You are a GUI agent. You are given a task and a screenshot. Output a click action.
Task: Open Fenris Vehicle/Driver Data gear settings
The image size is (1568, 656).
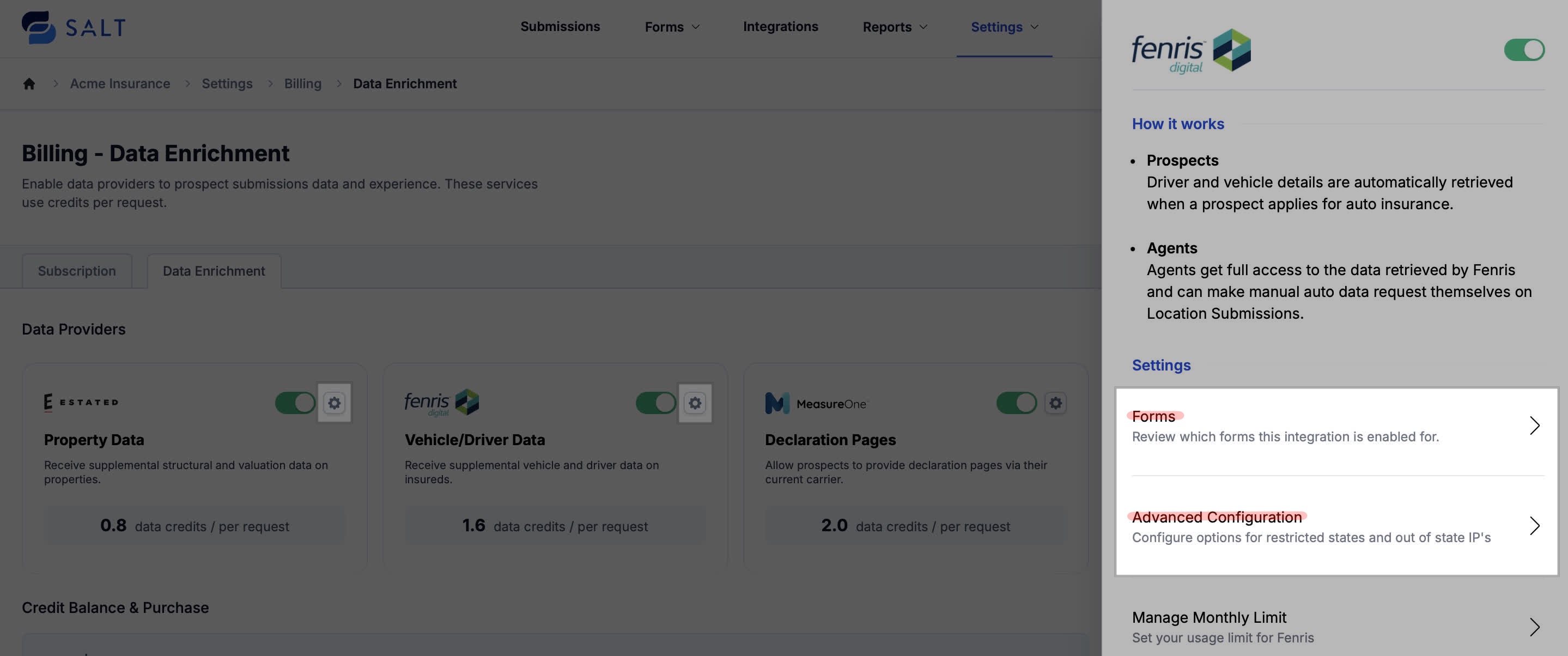[695, 402]
